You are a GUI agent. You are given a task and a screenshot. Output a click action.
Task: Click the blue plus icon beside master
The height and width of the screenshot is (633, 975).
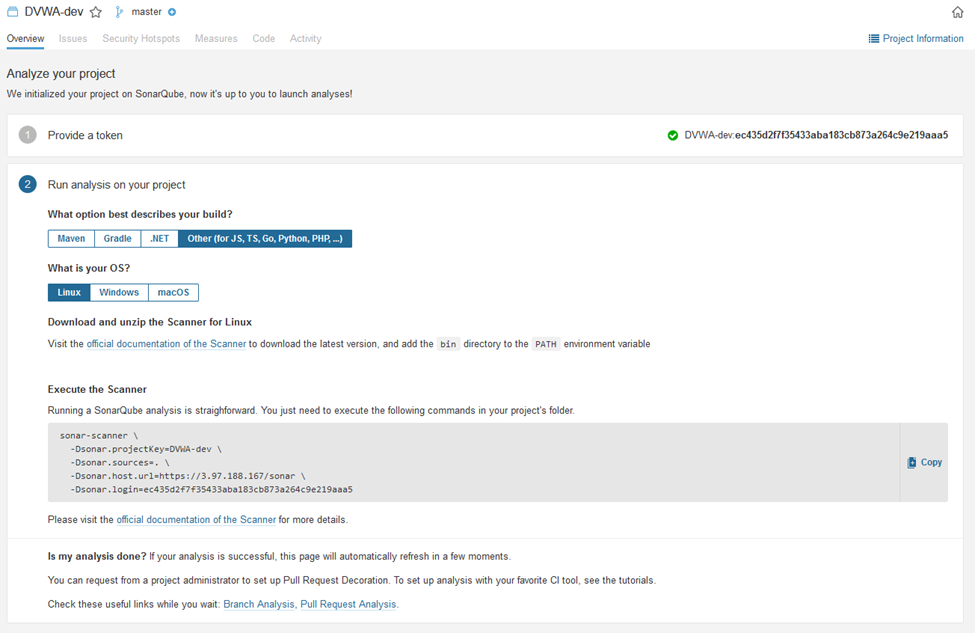click(x=172, y=12)
